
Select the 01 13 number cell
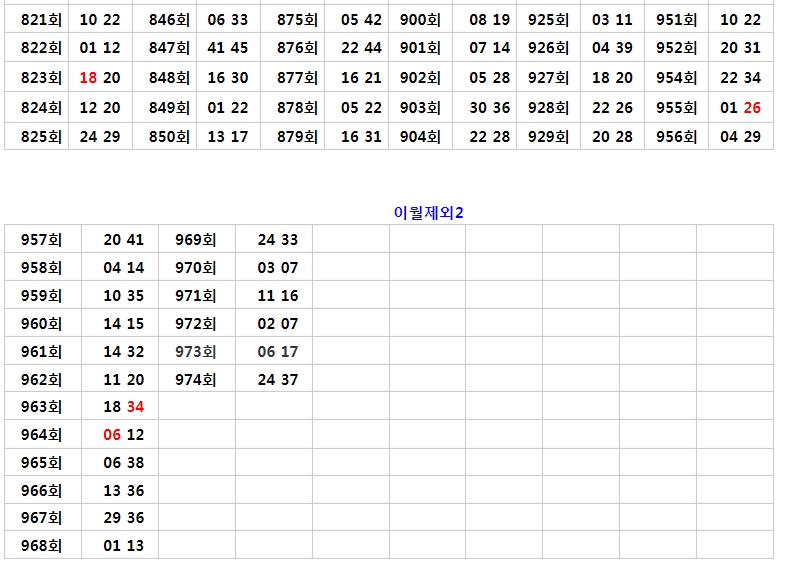(x=124, y=546)
